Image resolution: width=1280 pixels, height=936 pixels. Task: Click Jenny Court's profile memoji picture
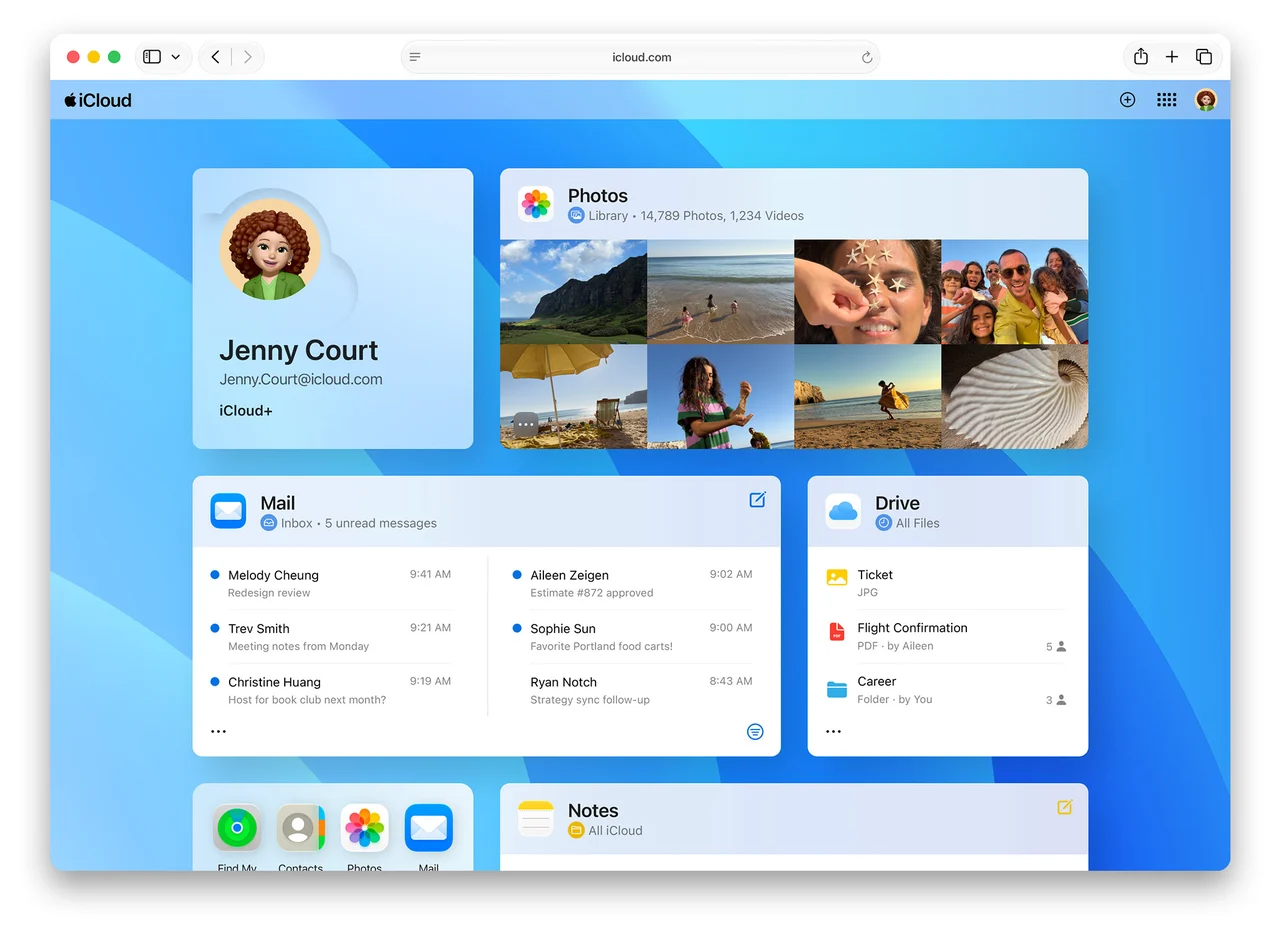pos(270,250)
